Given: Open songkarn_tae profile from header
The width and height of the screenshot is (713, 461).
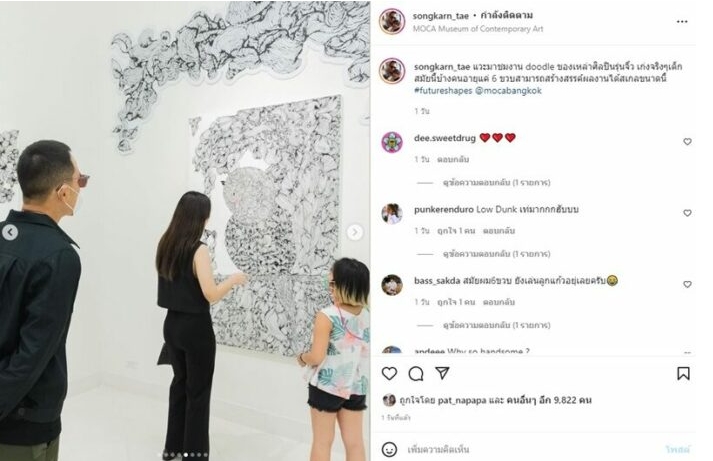Looking at the screenshot, I should tap(440, 16).
